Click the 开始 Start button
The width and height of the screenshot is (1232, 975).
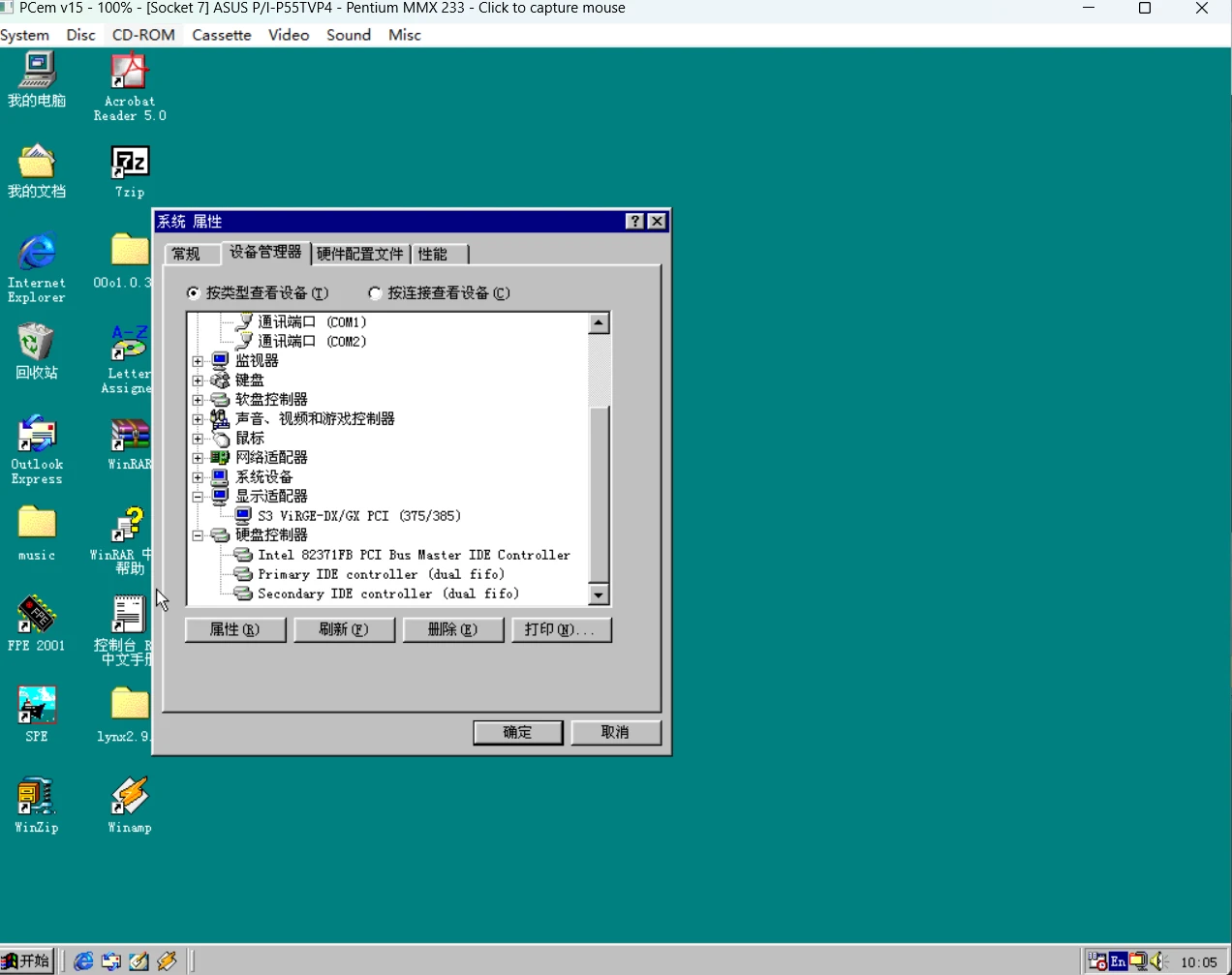point(26,960)
